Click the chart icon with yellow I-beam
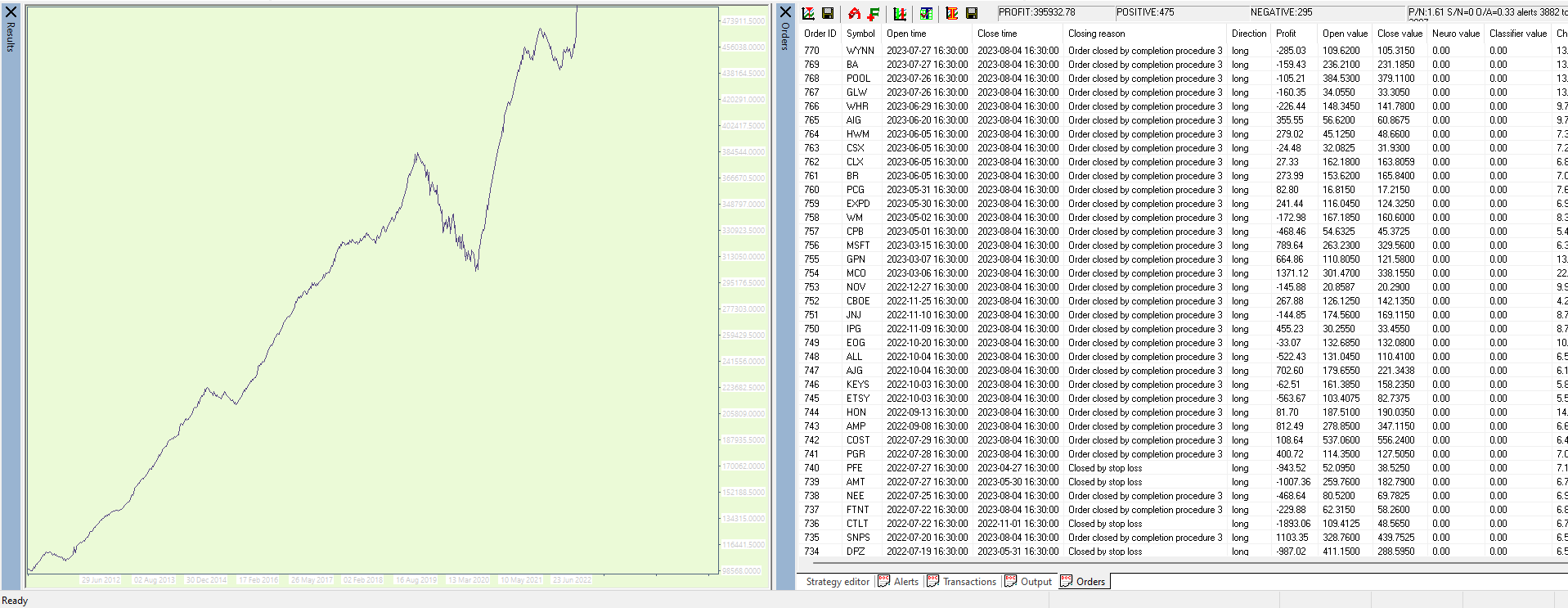The image size is (1568, 608). tap(952, 13)
